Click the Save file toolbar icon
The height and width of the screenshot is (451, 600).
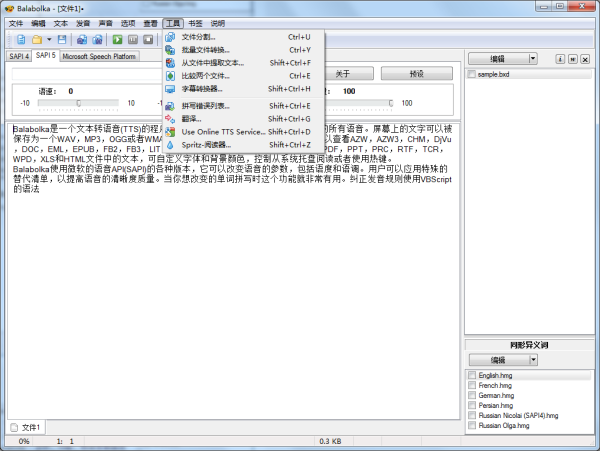click(x=61, y=40)
